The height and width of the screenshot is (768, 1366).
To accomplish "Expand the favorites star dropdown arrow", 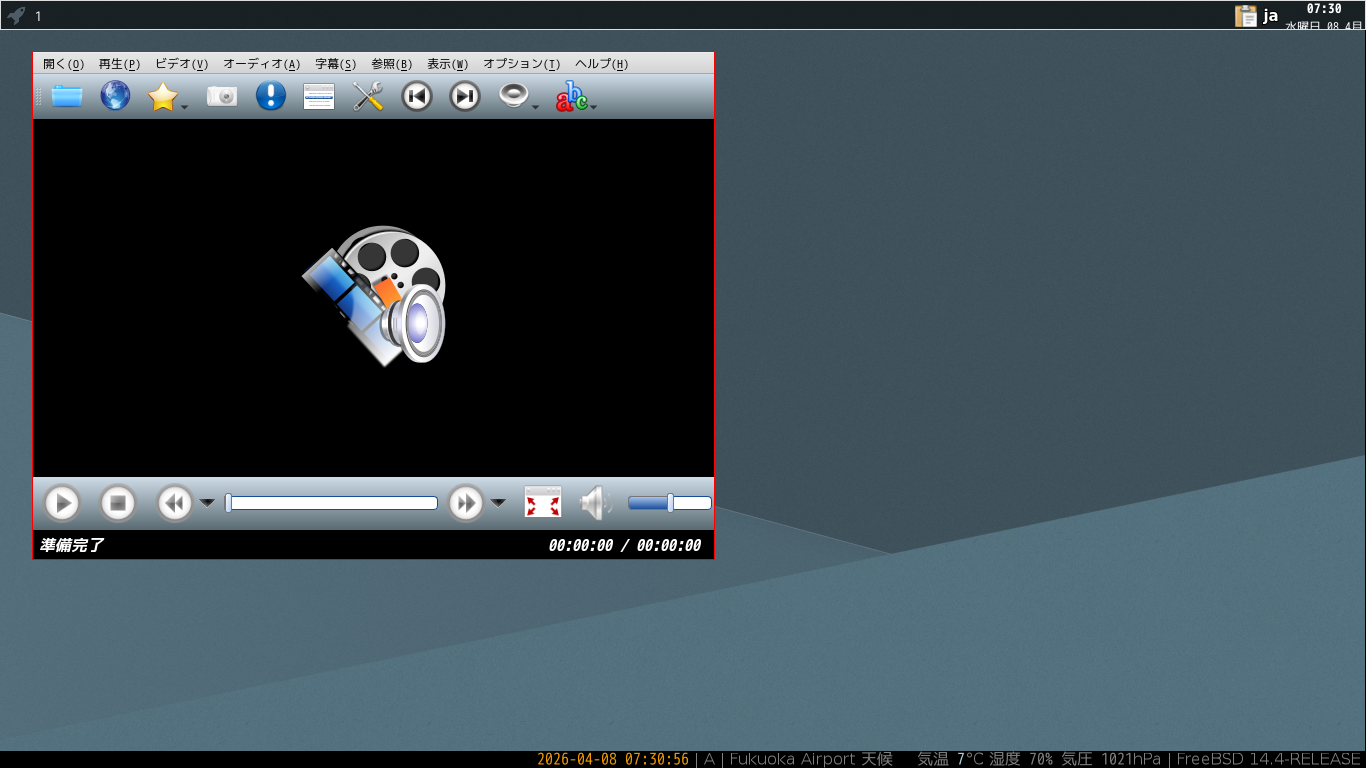I will click(x=185, y=107).
